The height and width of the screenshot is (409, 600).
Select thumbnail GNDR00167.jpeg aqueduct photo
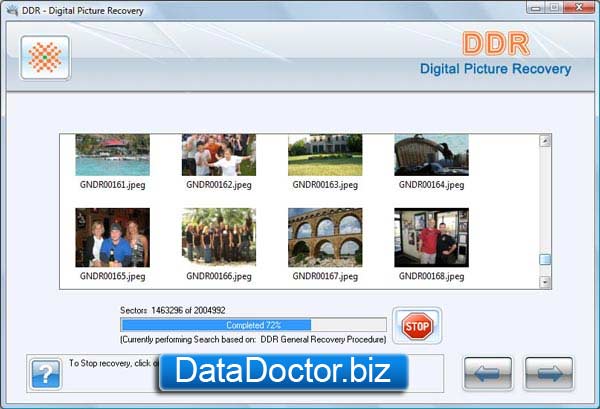tap(325, 238)
